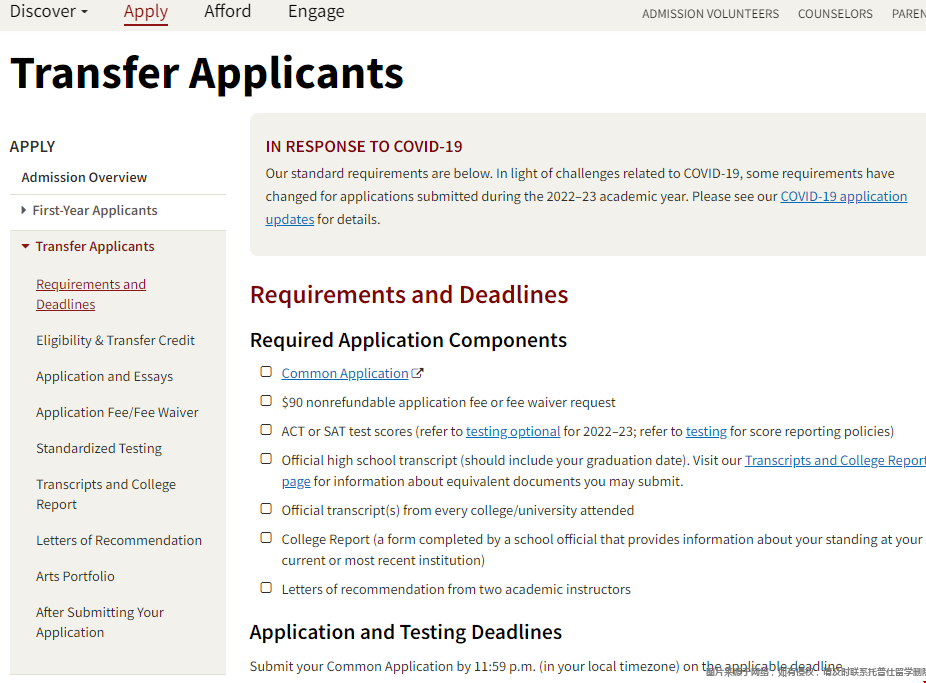This screenshot has width=926, height=683.
Task: Tick the ACT or SAT test scores checkbox
Action: coord(266,430)
